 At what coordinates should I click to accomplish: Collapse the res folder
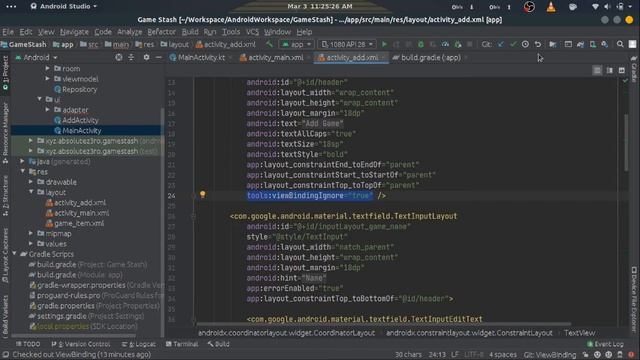pos(23,171)
